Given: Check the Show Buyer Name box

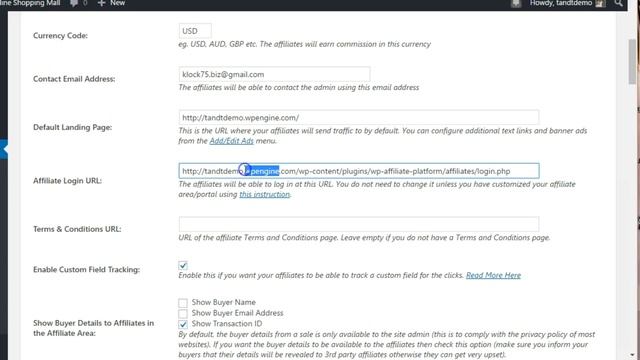Looking at the screenshot, I should point(183,302).
